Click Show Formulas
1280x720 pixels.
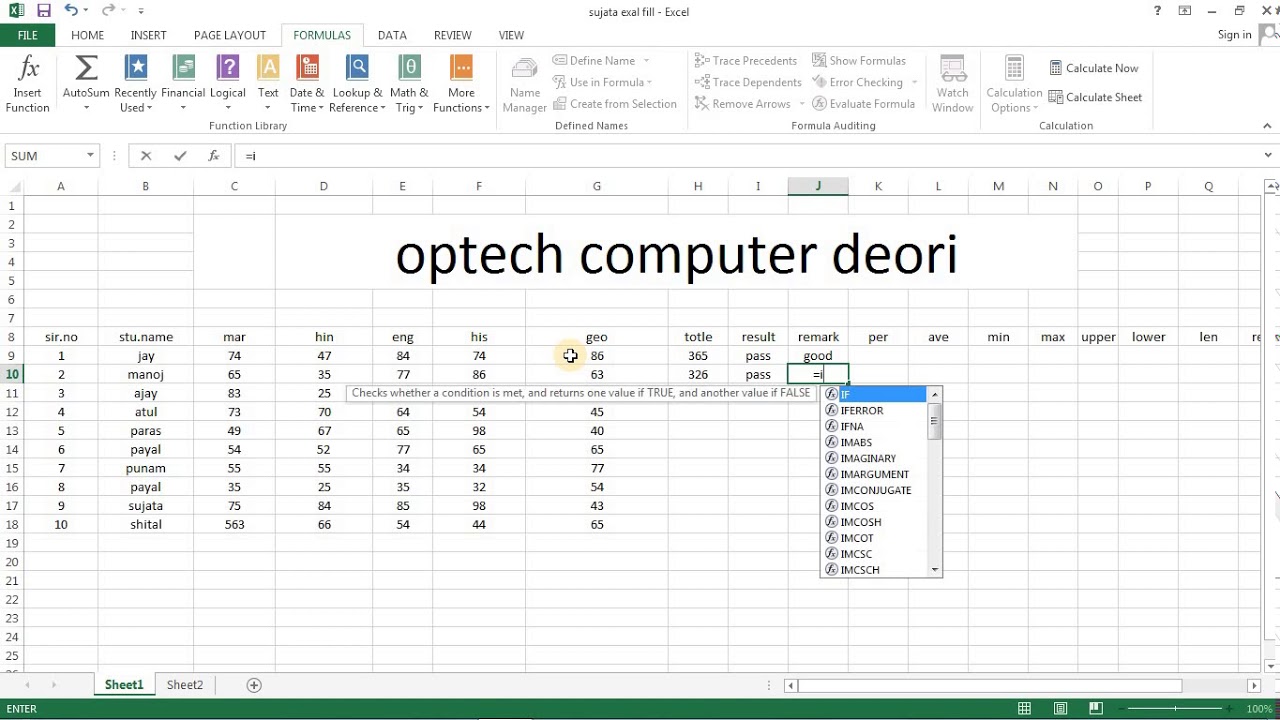tap(859, 61)
